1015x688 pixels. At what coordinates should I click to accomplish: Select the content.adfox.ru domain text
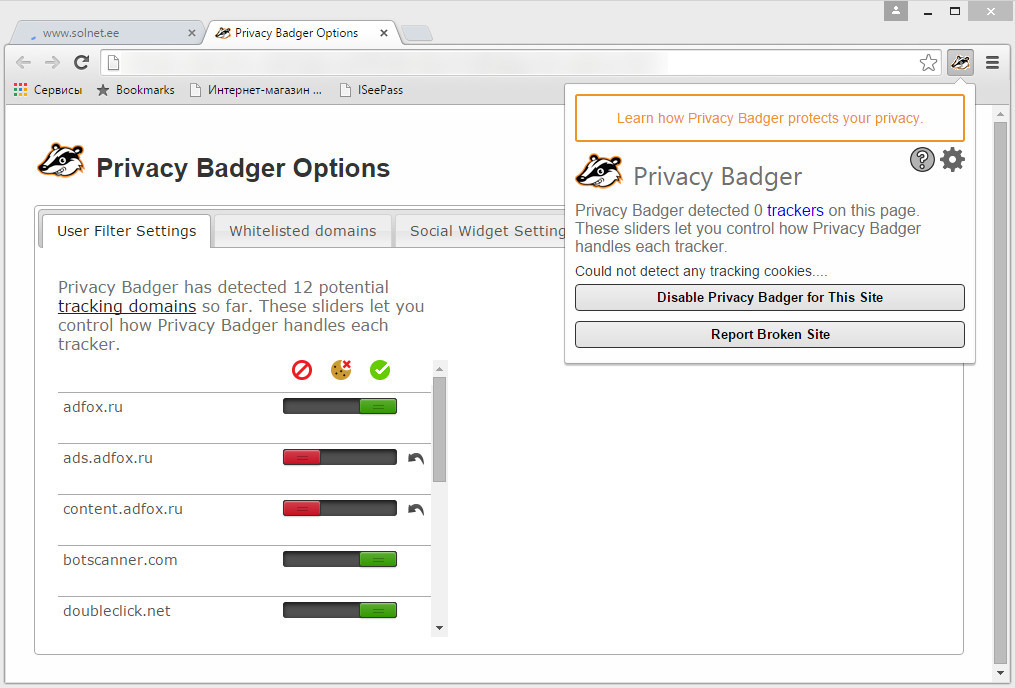(122, 509)
